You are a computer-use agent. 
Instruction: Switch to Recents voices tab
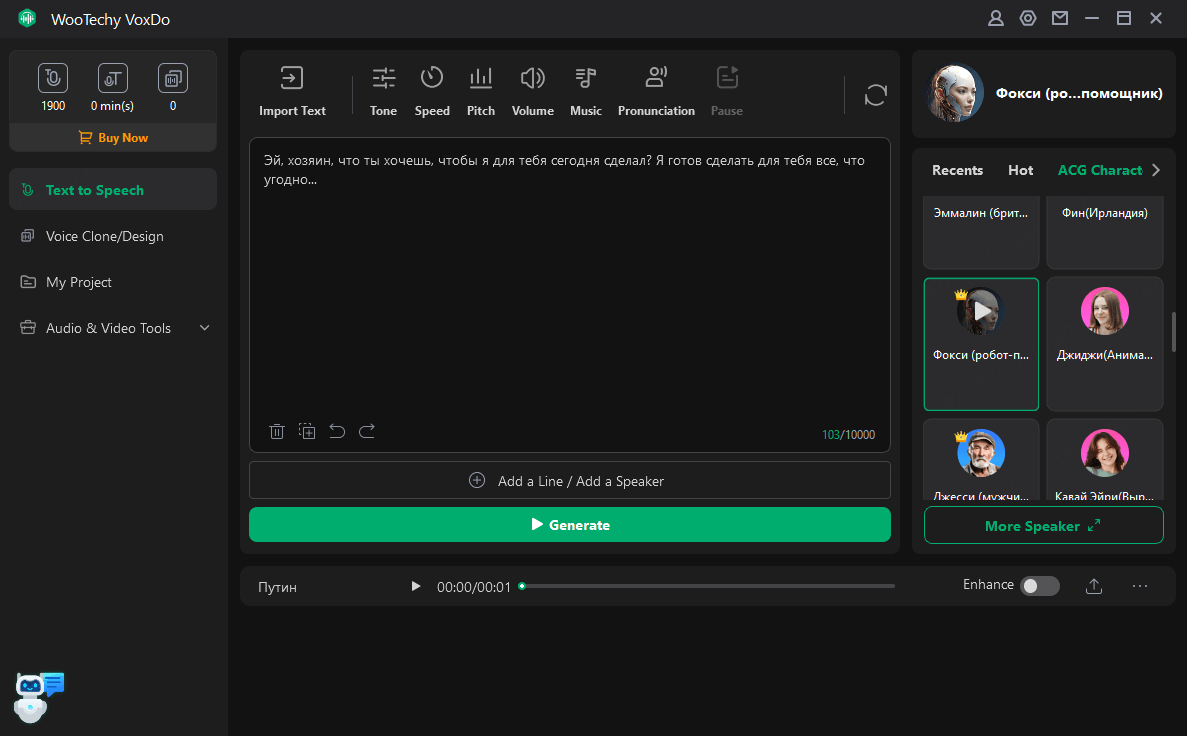click(957, 170)
